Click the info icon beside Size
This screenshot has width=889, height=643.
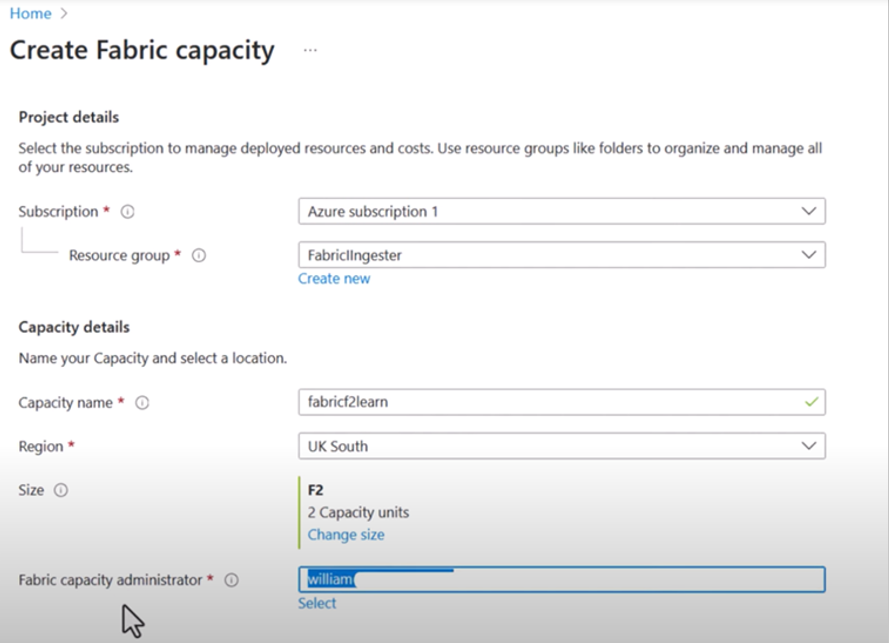tap(61, 490)
